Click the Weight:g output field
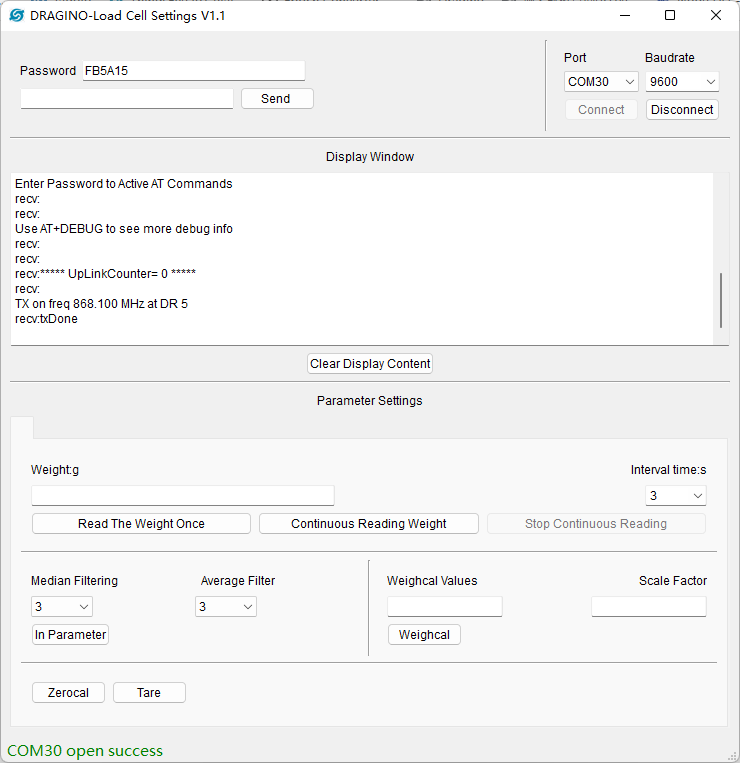Viewport: 740px width, 763px height. pyautogui.click(x=183, y=496)
